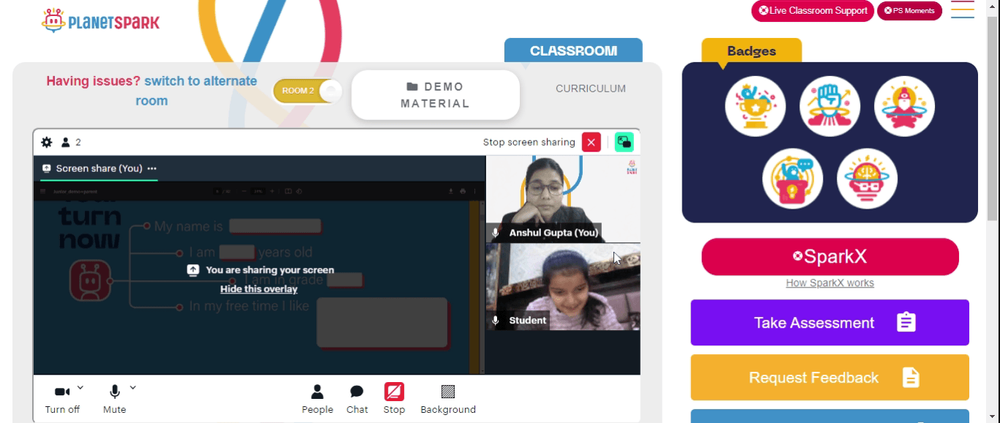The width and height of the screenshot is (1000, 423).
Task: Open the Chat panel
Action: pyautogui.click(x=357, y=400)
